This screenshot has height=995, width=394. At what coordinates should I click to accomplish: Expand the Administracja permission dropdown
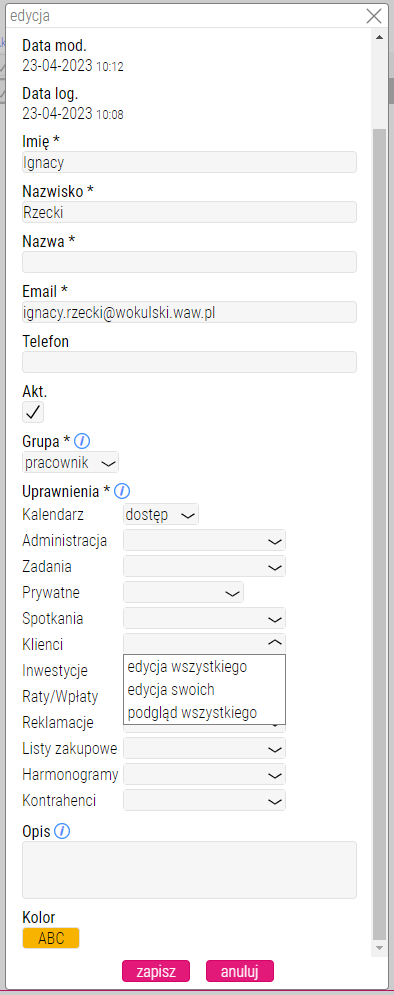(204, 541)
